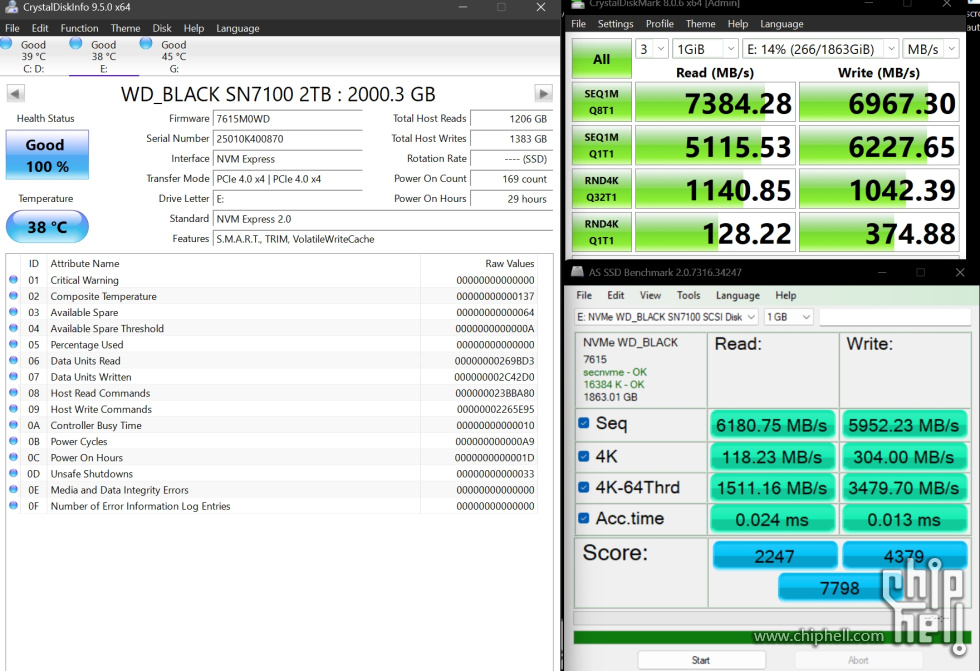
Task: Open CrystalDiskInfo Theme menu
Action: click(125, 28)
